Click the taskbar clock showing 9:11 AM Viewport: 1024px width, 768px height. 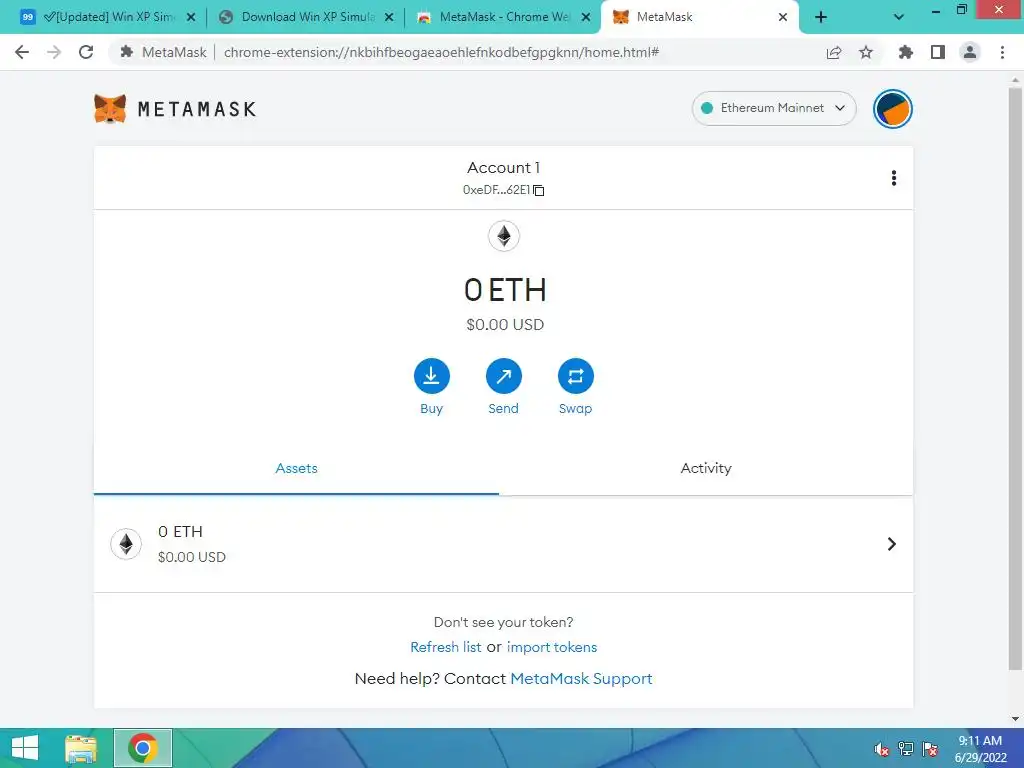(980, 748)
